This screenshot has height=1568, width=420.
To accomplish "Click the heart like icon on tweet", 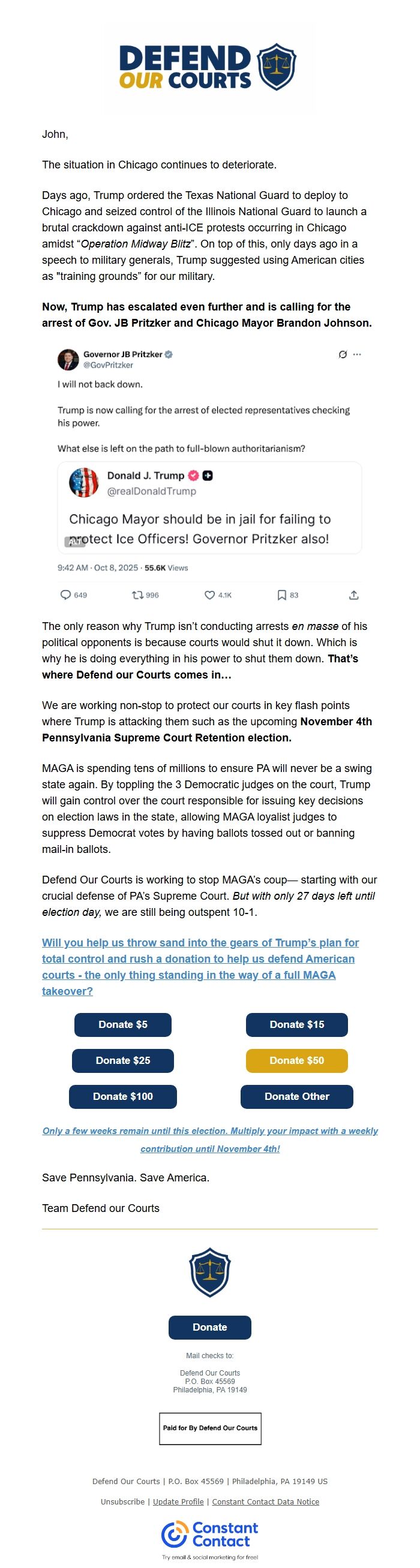I will click(x=209, y=595).
